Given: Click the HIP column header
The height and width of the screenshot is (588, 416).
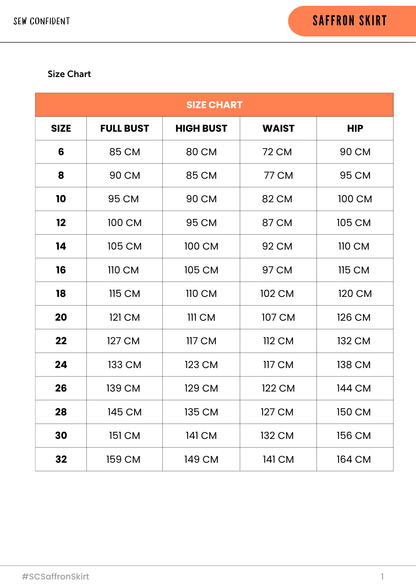Looking at the screenshot, I should (355, 128).
